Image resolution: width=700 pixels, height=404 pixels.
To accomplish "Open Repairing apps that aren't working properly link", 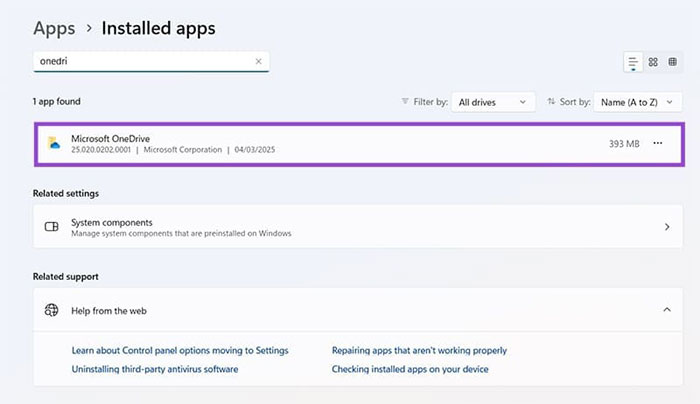I will pos(419,351).
